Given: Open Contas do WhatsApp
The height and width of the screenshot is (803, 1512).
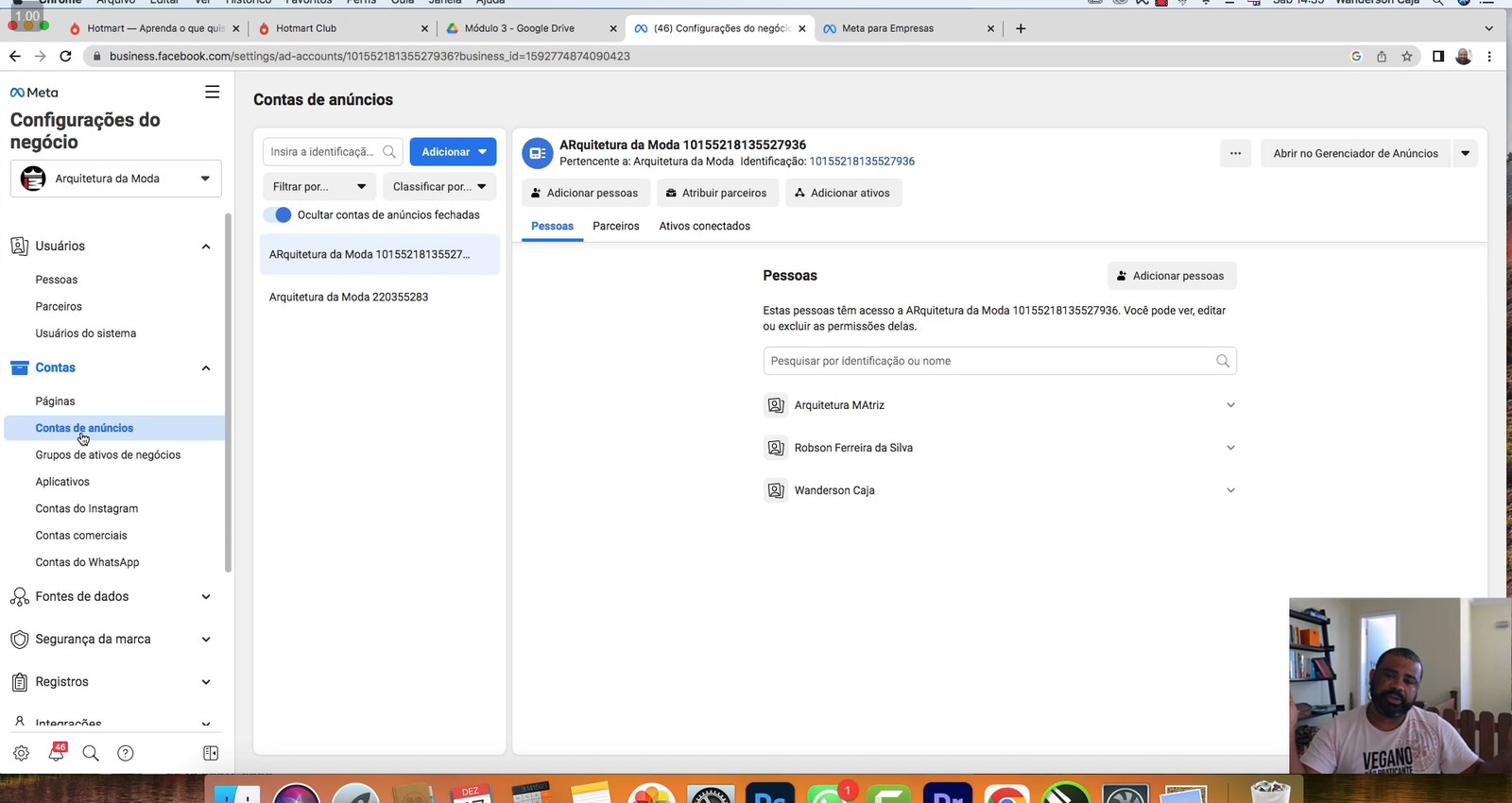Looking at the screenshot, I should [87, 563].
